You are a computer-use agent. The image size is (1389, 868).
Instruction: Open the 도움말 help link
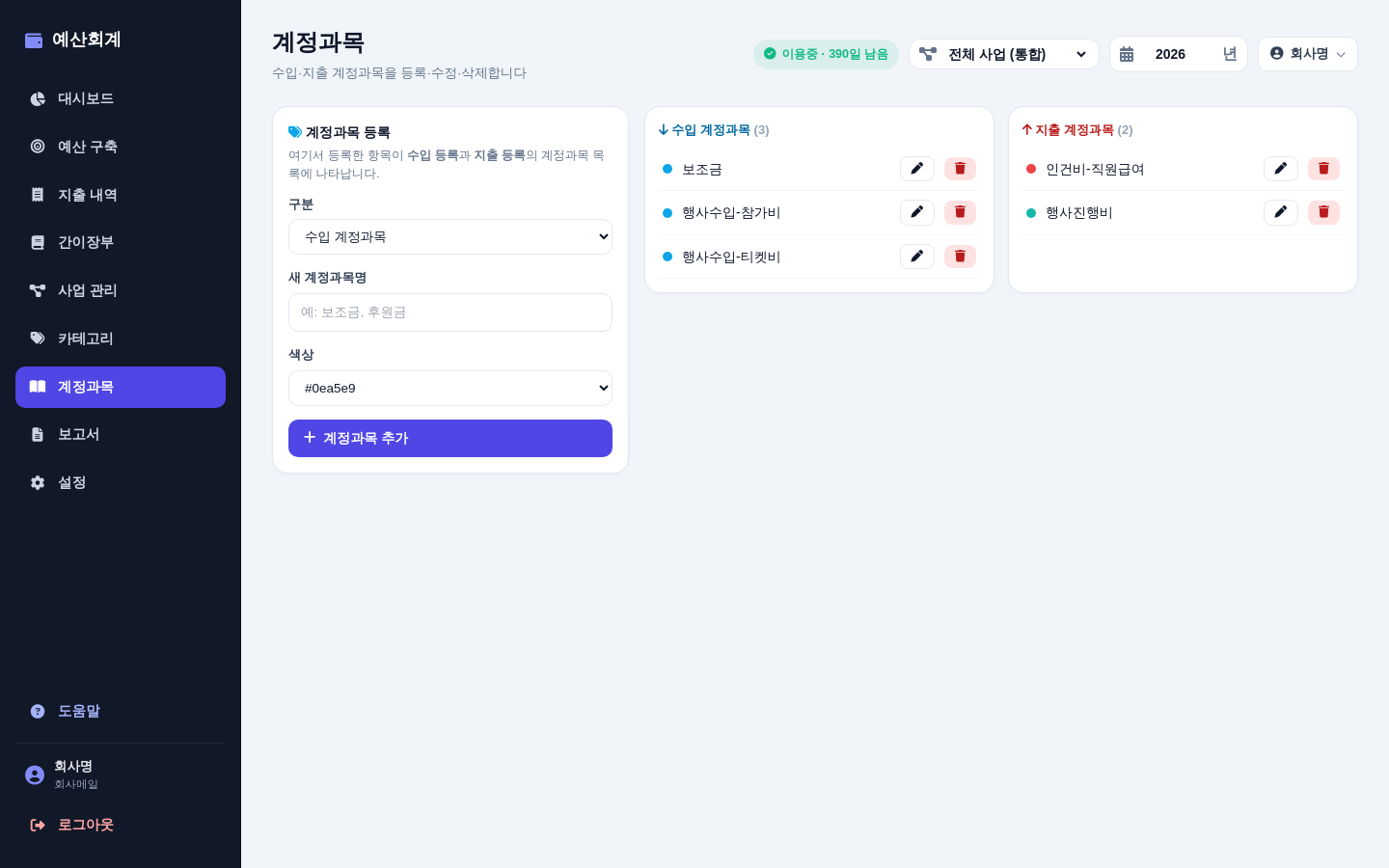[x=121, y=711]
